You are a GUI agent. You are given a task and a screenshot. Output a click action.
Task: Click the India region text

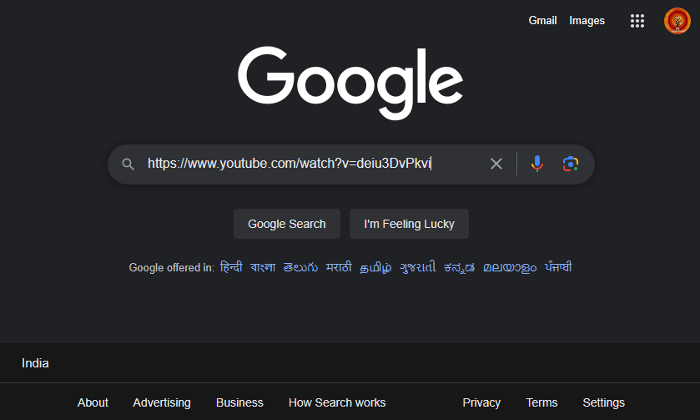(x=35, y=363)
